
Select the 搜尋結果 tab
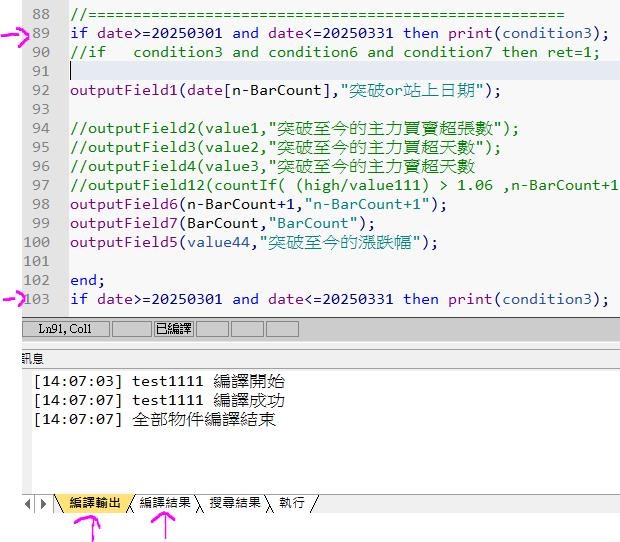click(x=234, y=503)
